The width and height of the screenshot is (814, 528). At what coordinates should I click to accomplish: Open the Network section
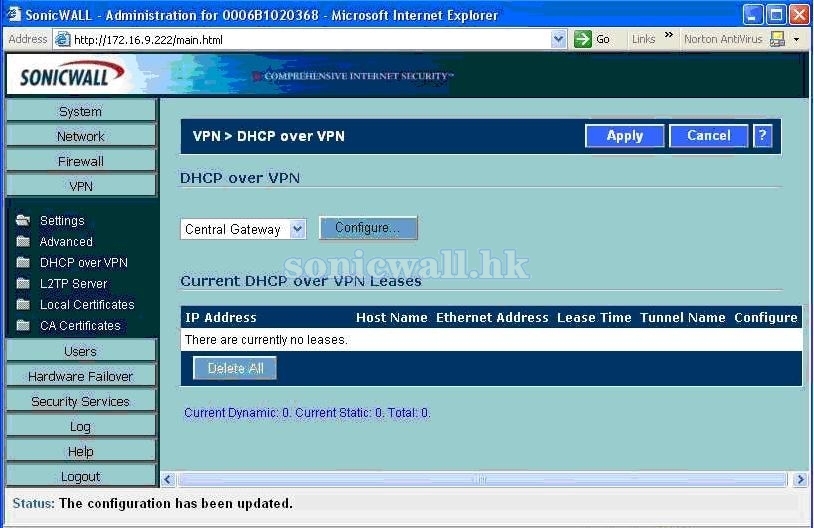[80, 136]
